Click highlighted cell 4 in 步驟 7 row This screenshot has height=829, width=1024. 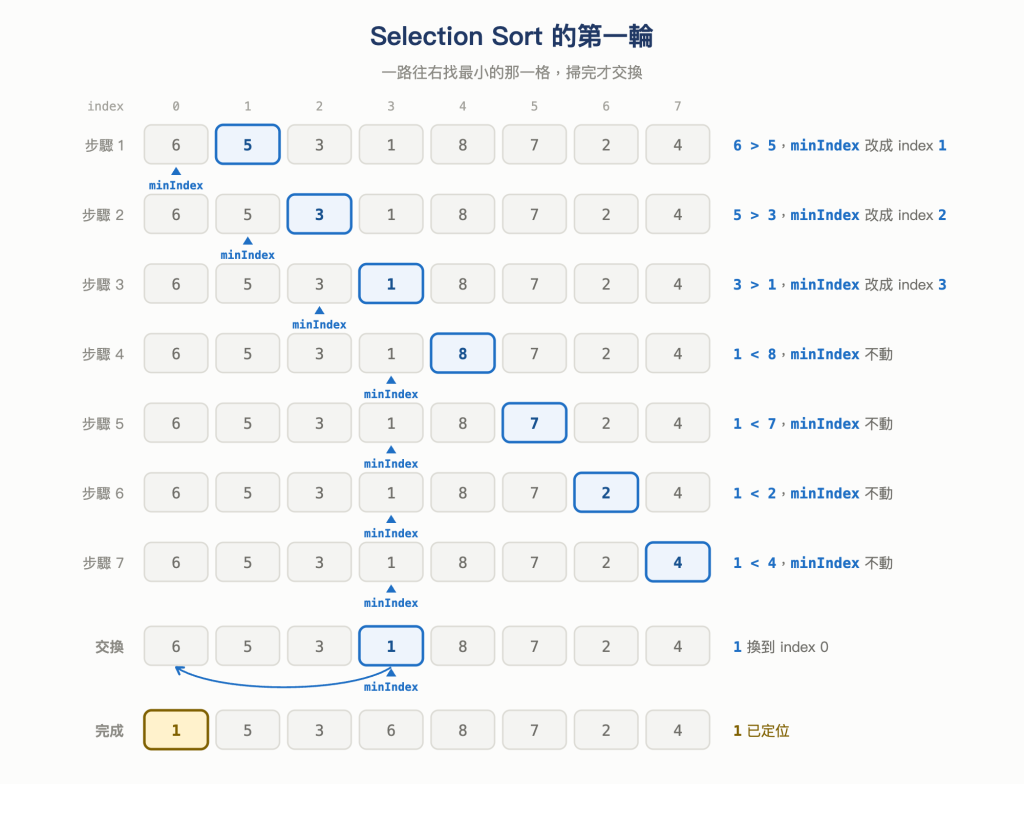pyautogui.click(x=678, y=562)
